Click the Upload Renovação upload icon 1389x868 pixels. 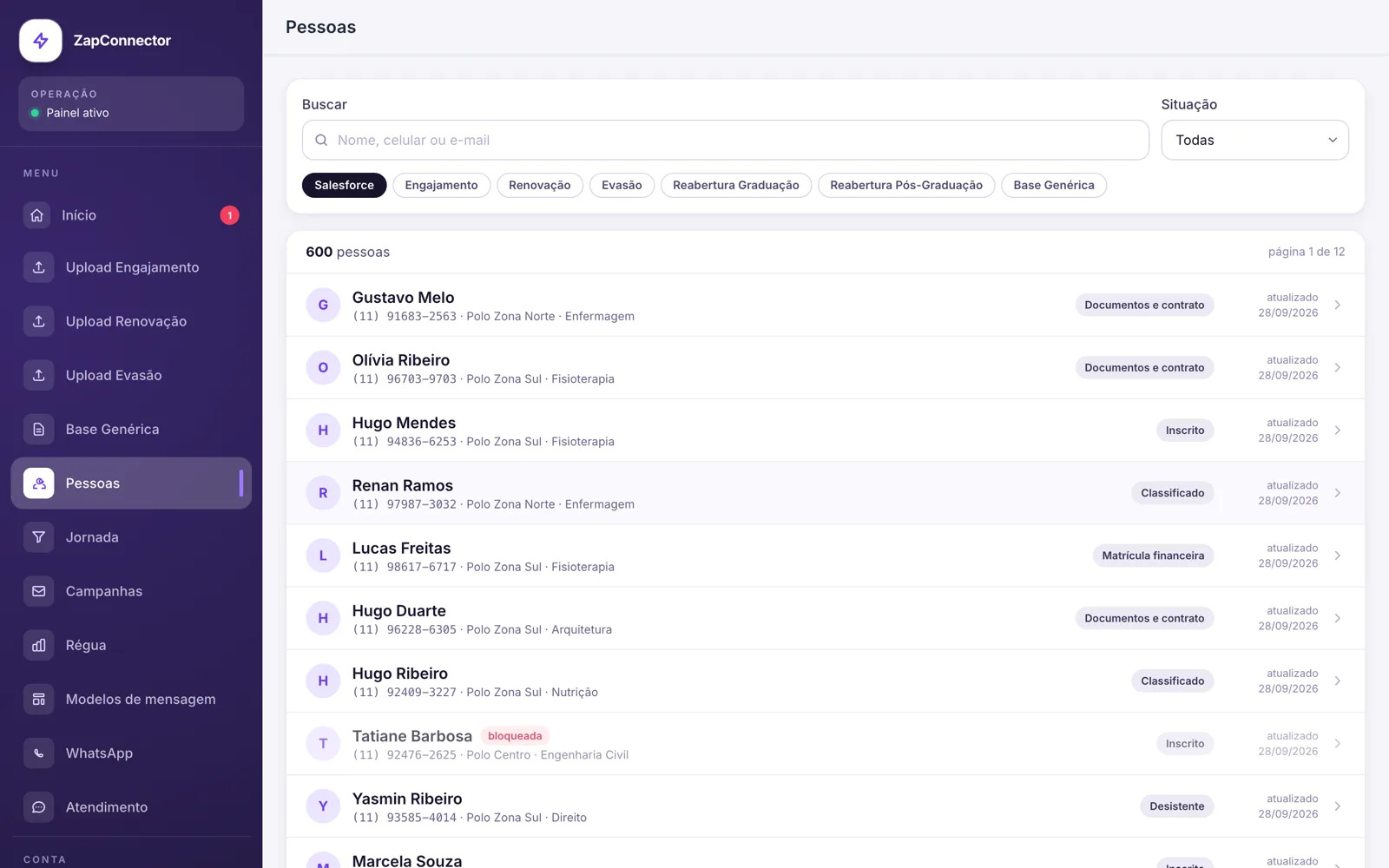[x=38, y=321]
